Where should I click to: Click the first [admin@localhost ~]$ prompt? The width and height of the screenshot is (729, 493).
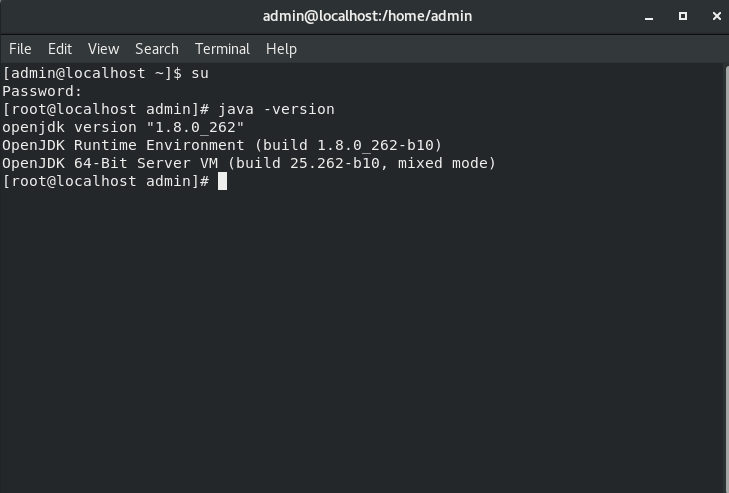92,73
